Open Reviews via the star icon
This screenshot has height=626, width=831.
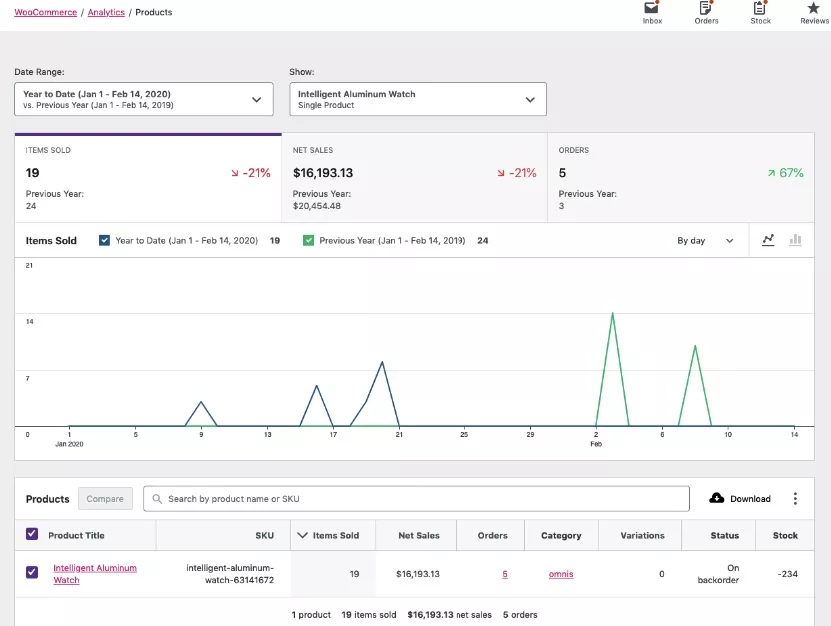tap(813, 13)
